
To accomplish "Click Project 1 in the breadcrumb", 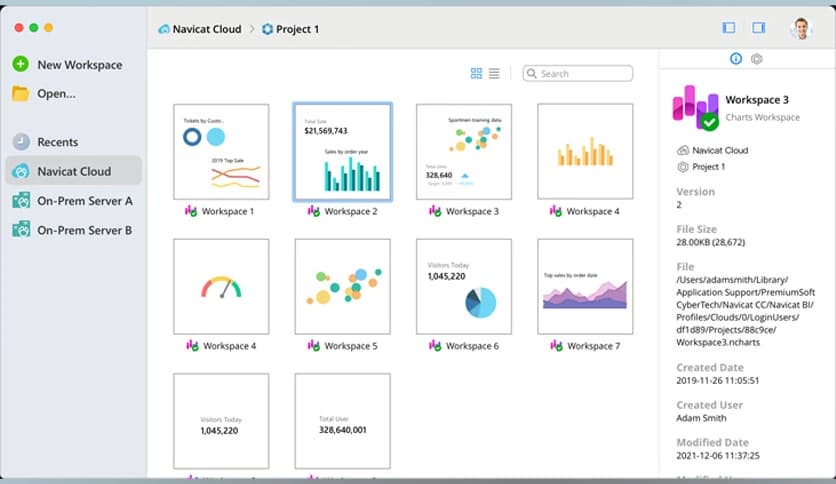I will coord(290,29).
